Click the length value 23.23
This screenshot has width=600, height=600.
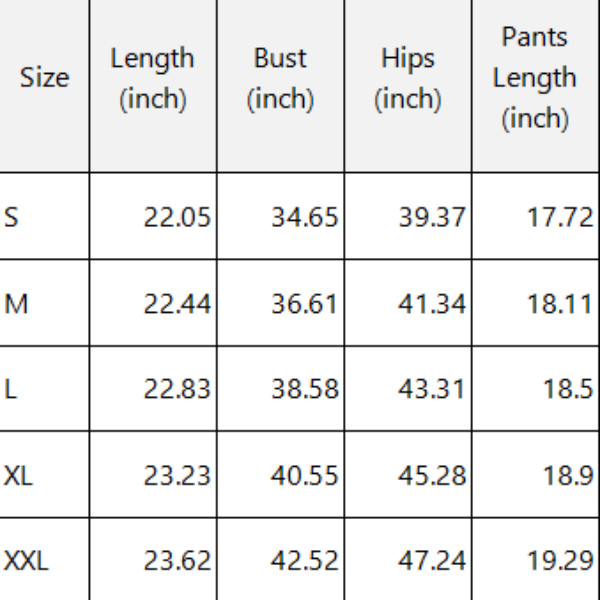tap(153, 474)
